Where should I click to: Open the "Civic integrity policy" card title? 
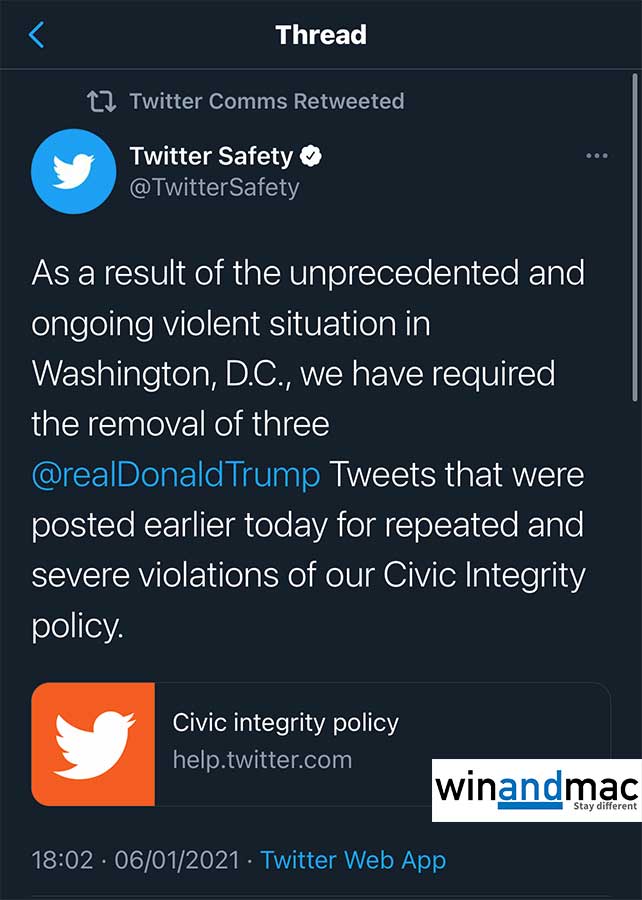285,723
